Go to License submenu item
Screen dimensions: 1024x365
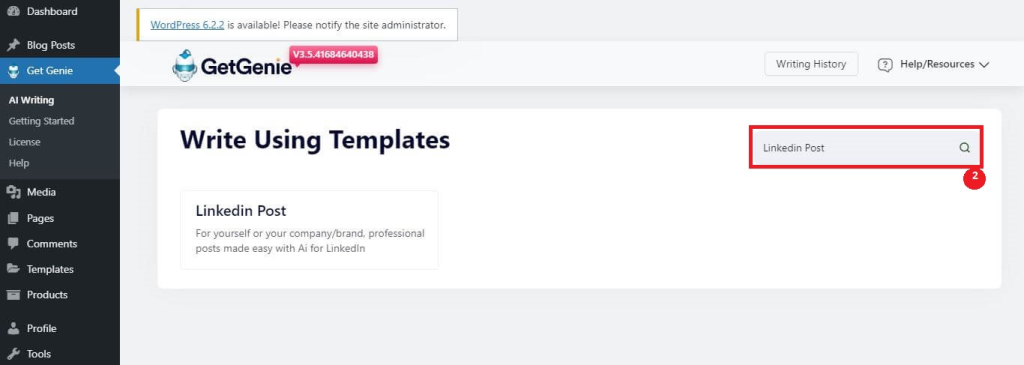pos(24,142)
